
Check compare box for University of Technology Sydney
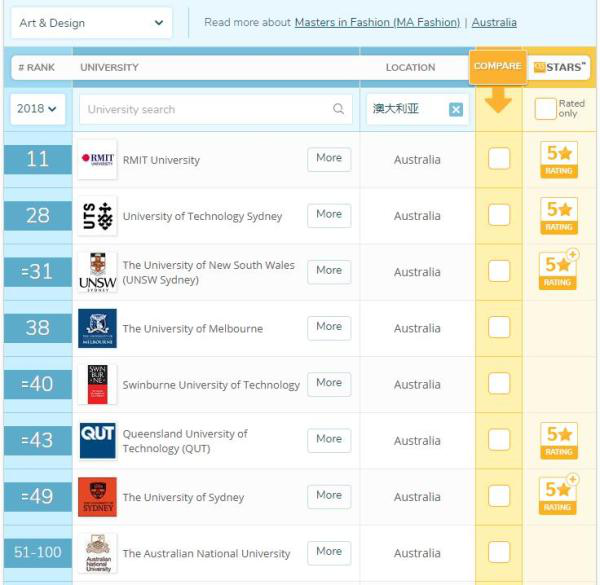(x=499, y=214)
